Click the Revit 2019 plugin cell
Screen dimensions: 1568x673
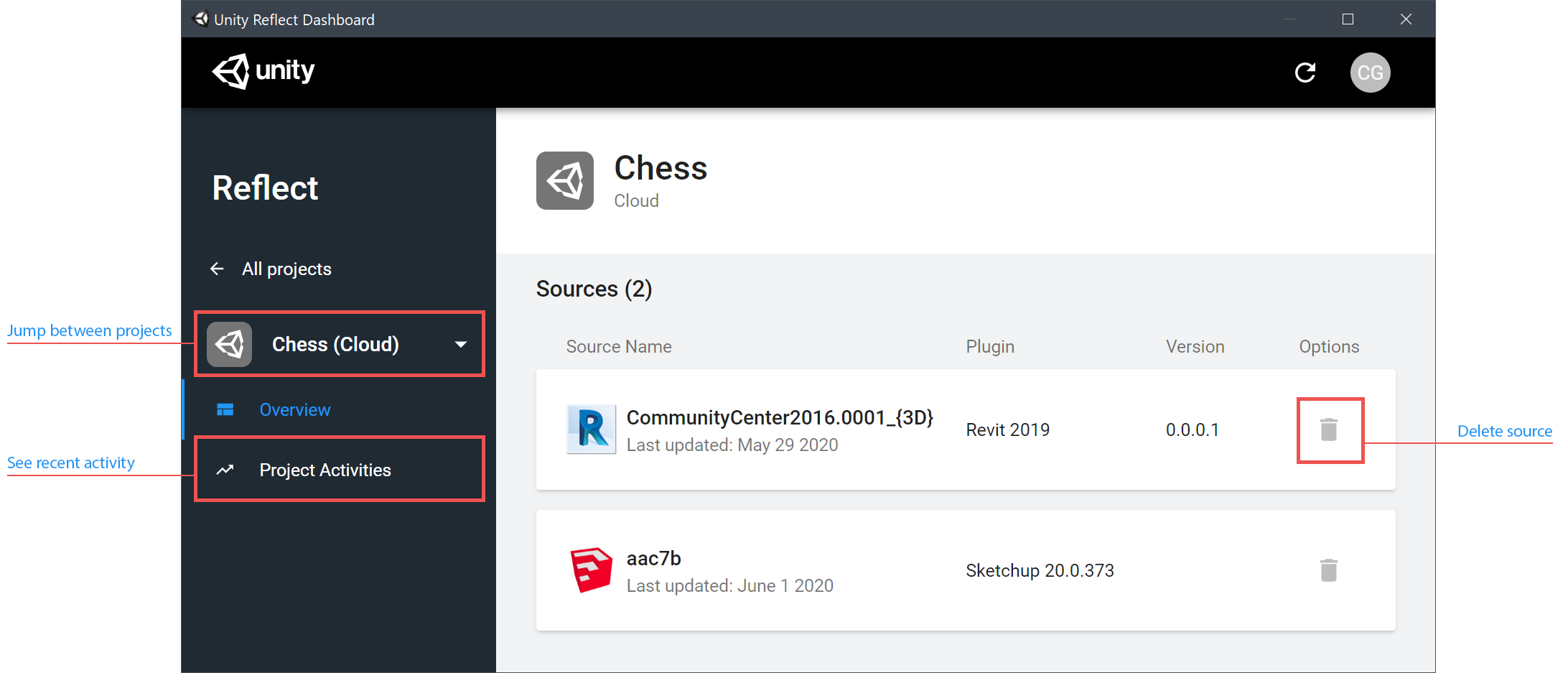coord(1008,430)
